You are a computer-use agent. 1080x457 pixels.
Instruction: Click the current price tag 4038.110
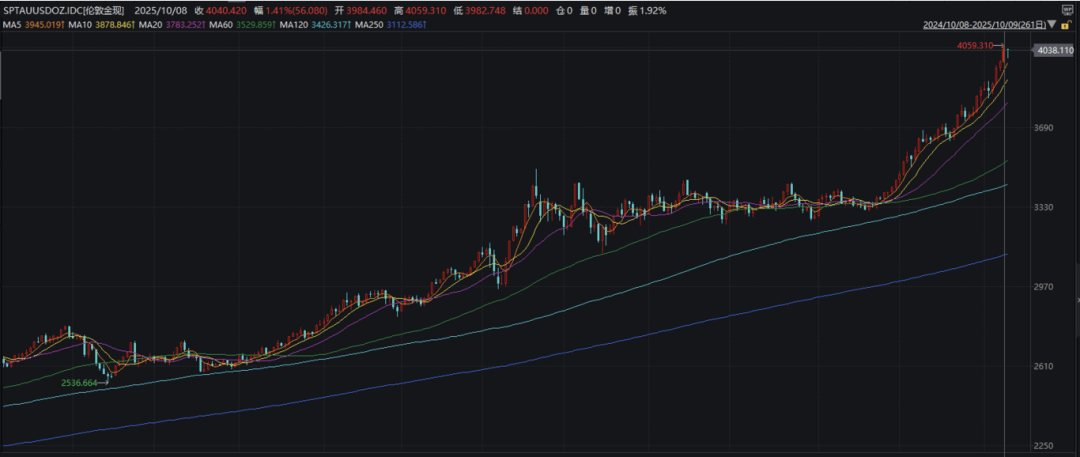(x=1054, y=50)
